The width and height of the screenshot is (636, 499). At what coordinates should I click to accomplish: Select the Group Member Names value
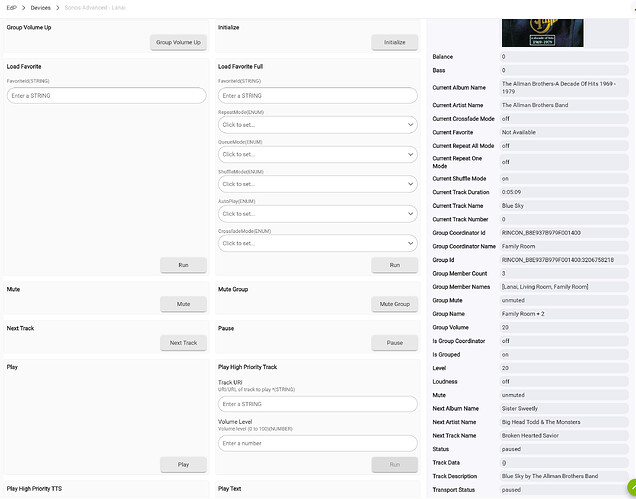coord(564,287)
